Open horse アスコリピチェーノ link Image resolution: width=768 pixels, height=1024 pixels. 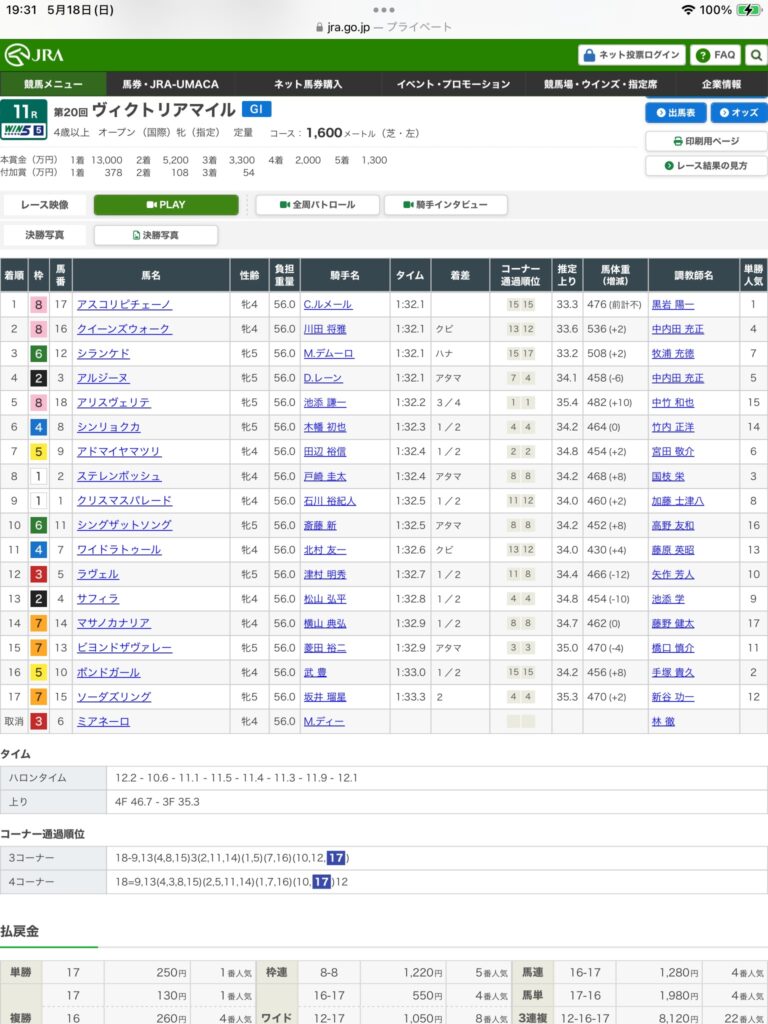(124, 304)
